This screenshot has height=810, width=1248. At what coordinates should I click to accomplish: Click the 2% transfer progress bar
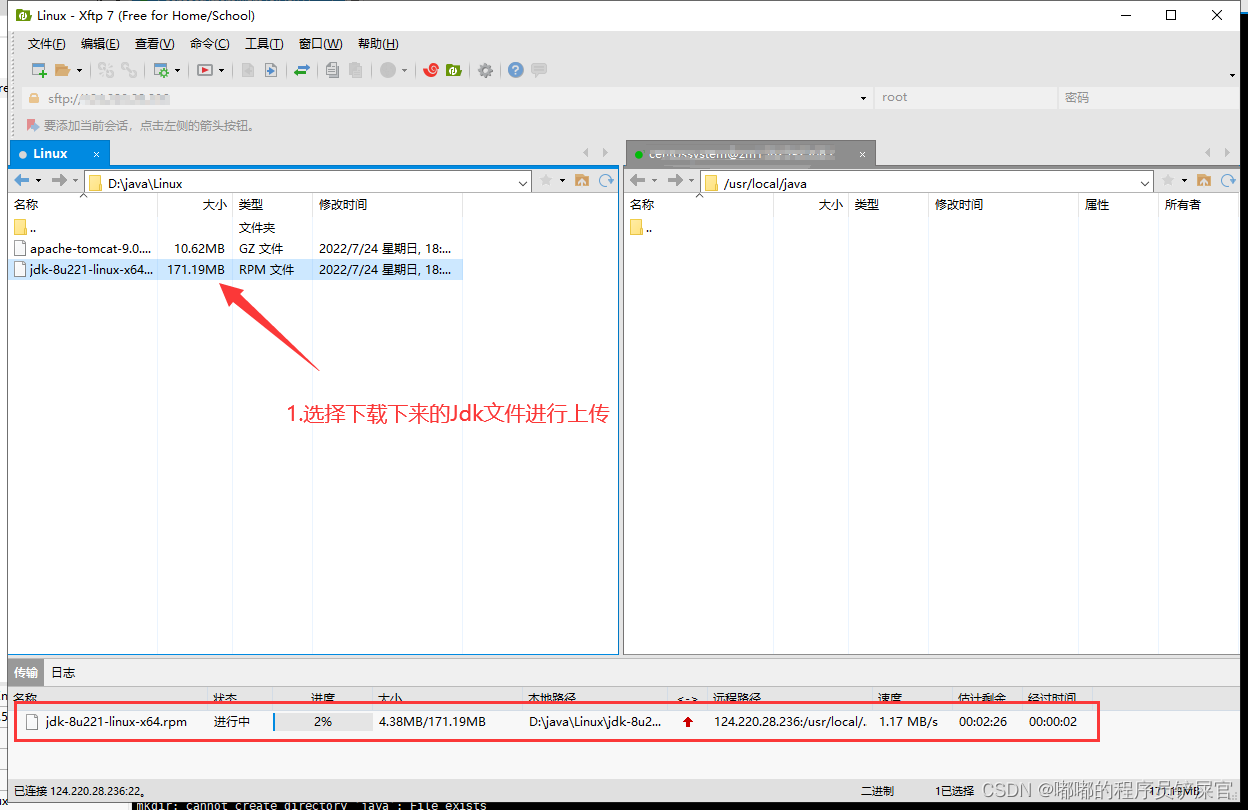[x=322, y=722]
